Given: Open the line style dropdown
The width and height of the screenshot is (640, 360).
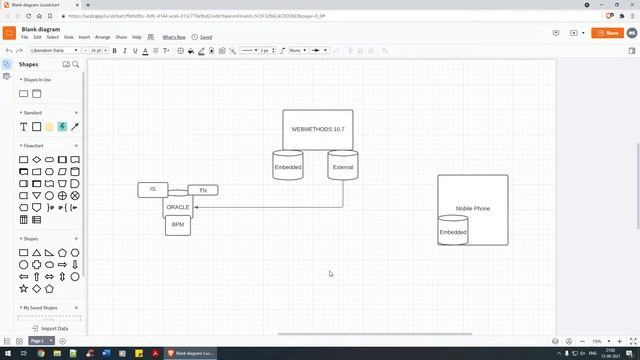Looking at the screenshot, I should point(249,50).
